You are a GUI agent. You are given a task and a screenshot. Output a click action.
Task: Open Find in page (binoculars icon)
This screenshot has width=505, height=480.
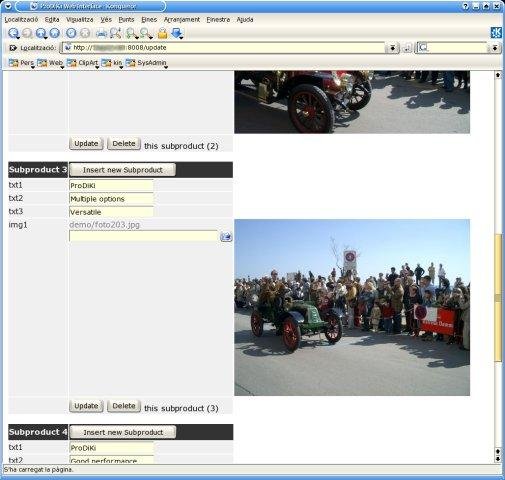(x=115, y=33)
